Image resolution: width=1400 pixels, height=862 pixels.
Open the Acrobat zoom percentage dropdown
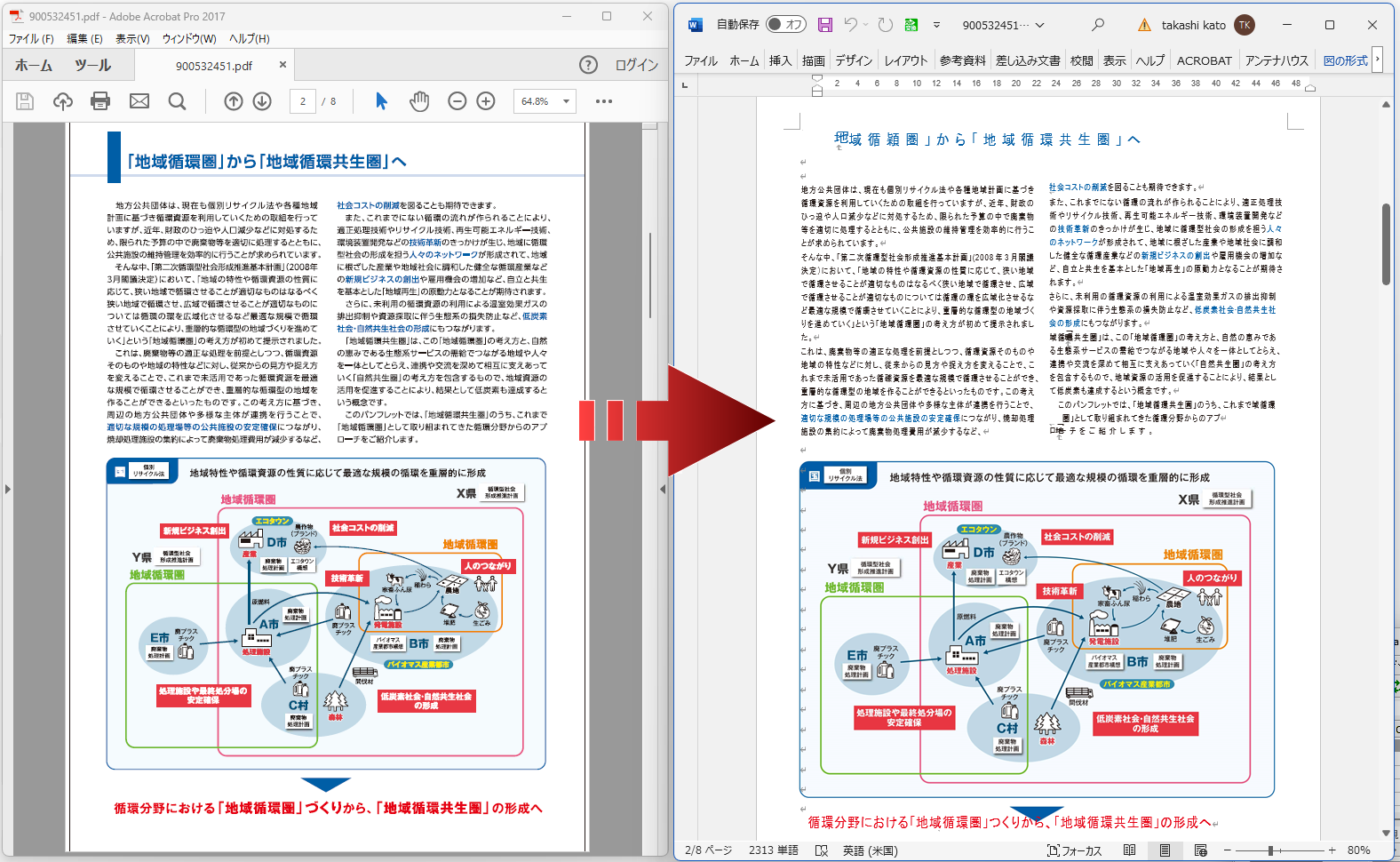pos(566,101)
